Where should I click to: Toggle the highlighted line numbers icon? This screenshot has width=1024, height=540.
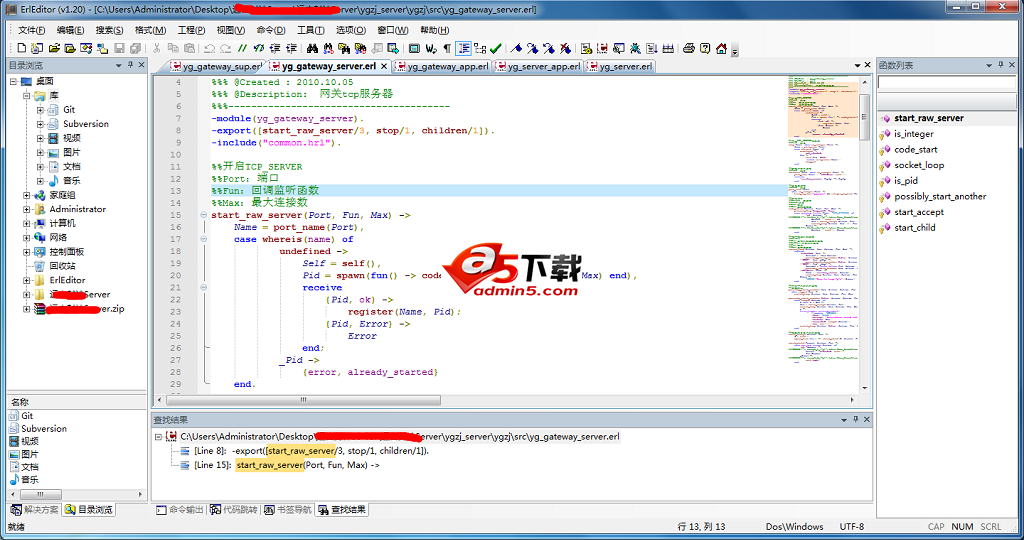coord(463,48)
